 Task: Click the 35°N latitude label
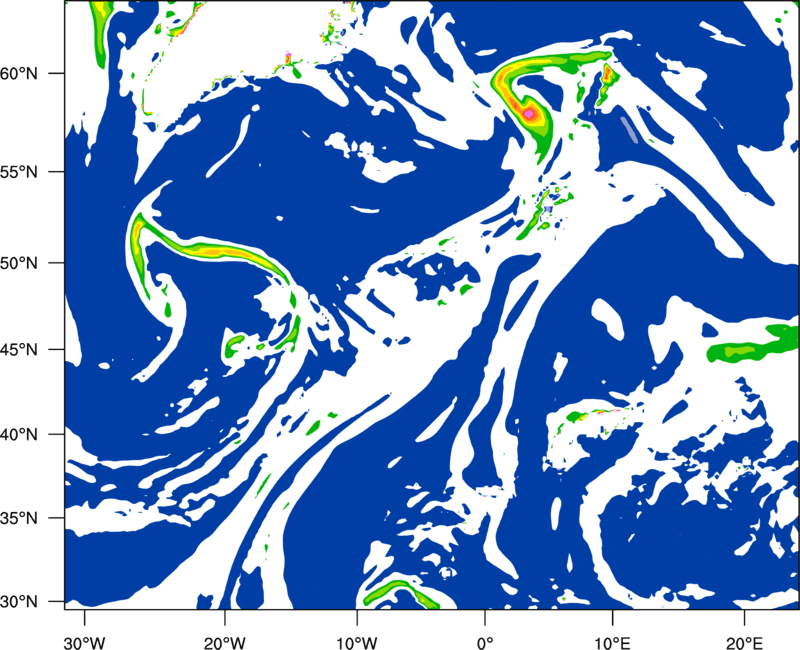pos(19,518)
